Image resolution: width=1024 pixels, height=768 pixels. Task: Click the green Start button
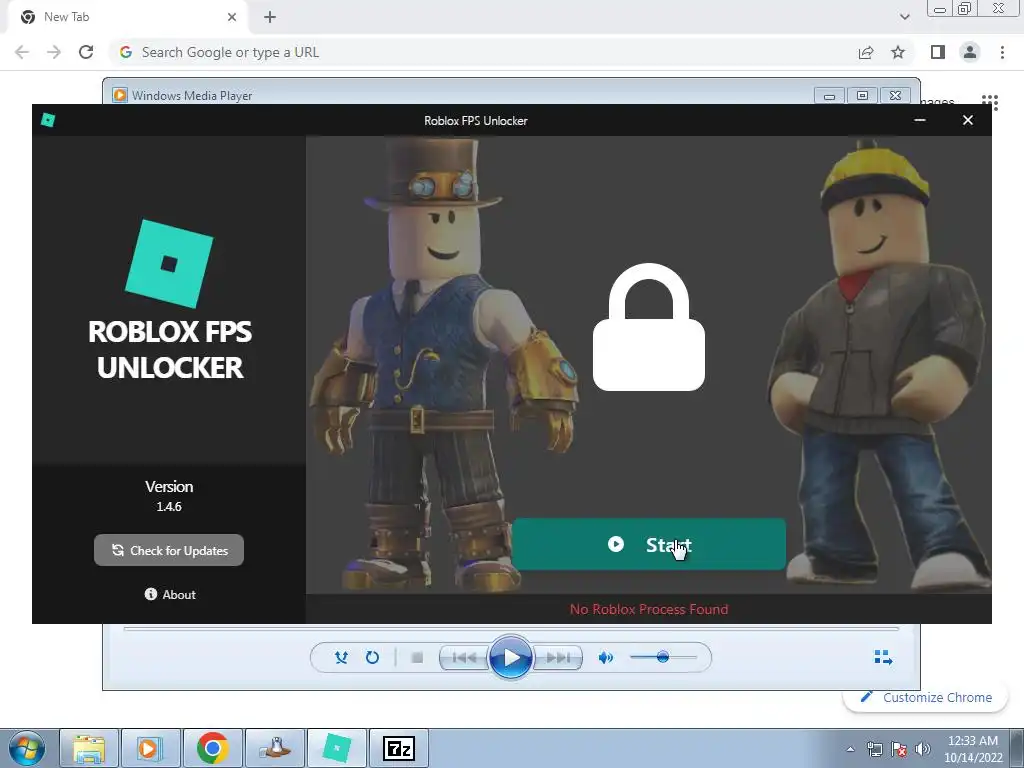[x=648, y=544]
